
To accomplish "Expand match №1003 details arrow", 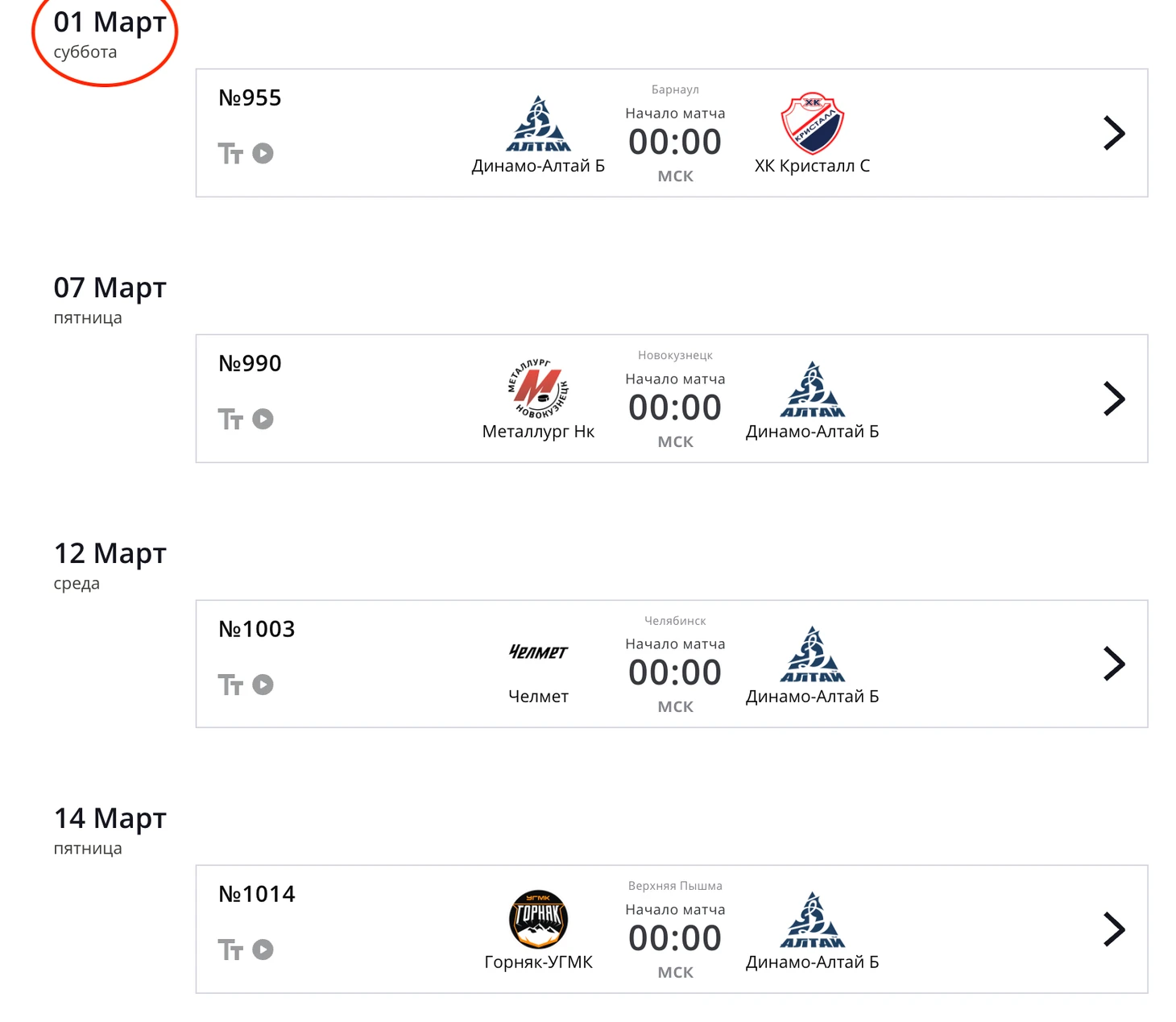I will pyautogui.click(x=1113, y=664).
